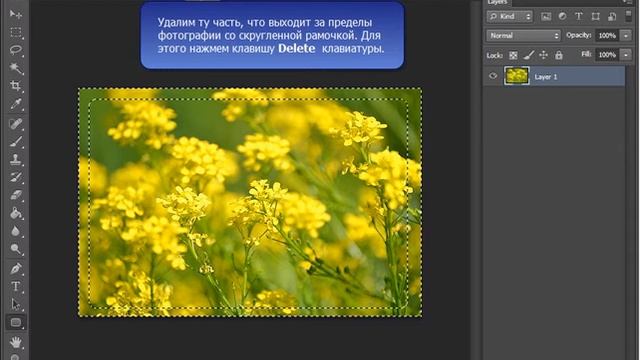Image resolution: width=640 pixels, height=360 pixels.
Task: Lock transparent pixels of the layer
Action: [513, 55]
